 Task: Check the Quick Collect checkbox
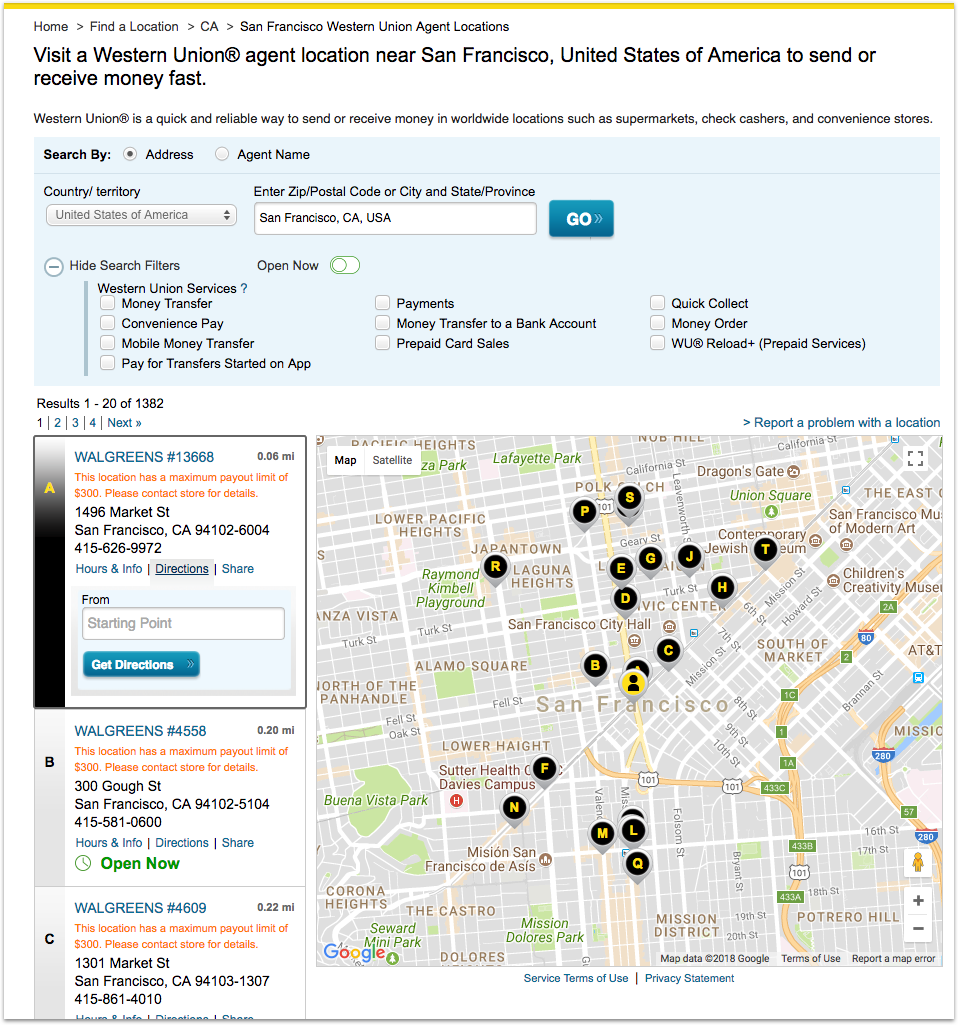(657, 303)
